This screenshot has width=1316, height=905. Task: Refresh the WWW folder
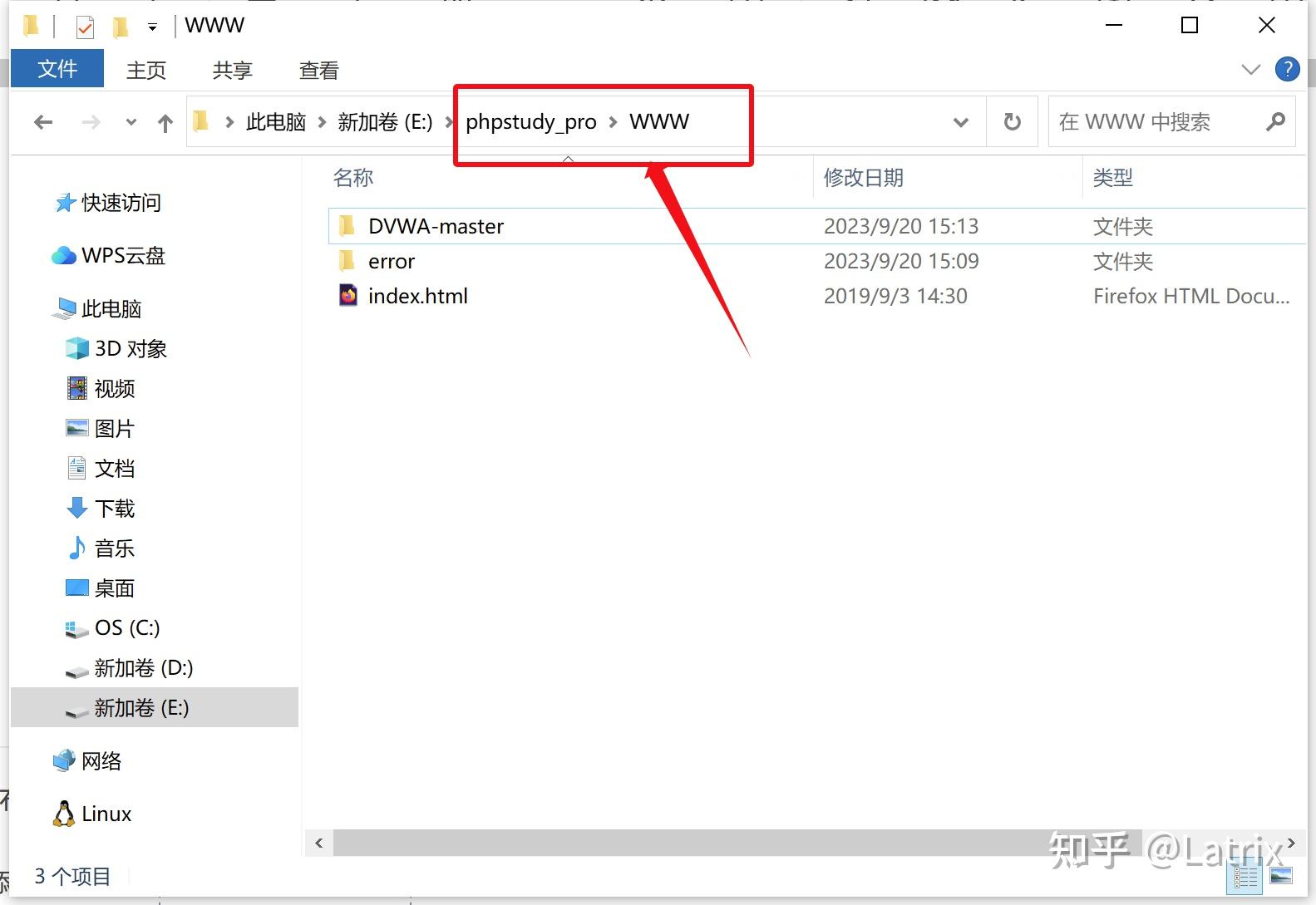click(x=1012, y=123)
